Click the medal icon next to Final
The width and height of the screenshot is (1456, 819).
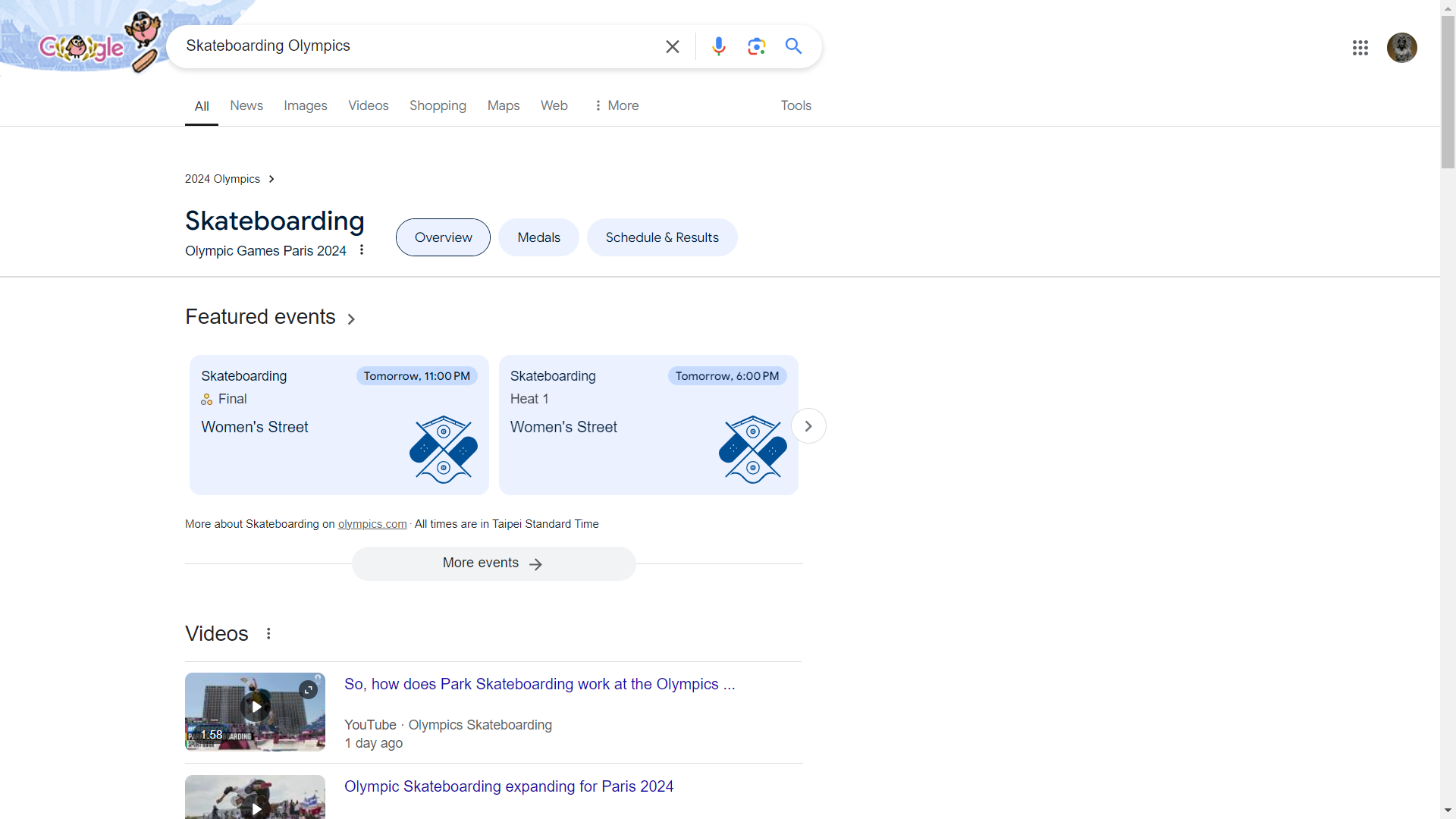[206, 400]
